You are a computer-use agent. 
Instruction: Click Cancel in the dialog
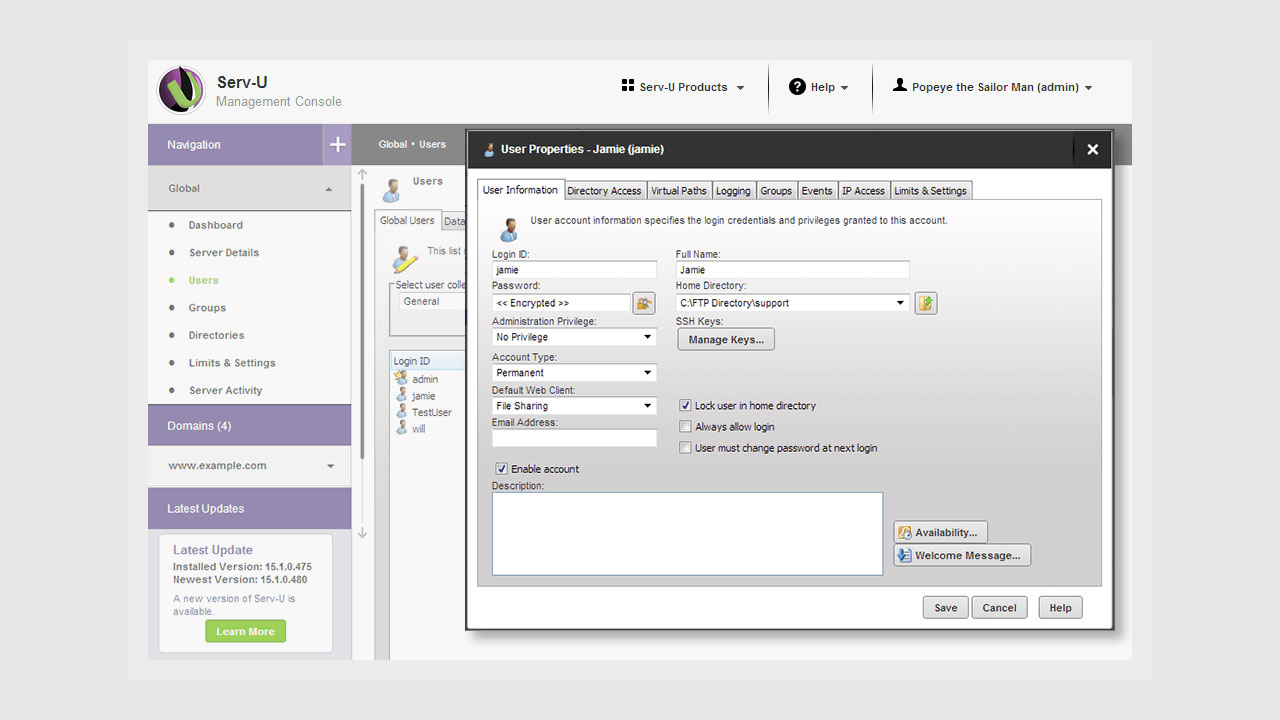(x=999, y=607)
